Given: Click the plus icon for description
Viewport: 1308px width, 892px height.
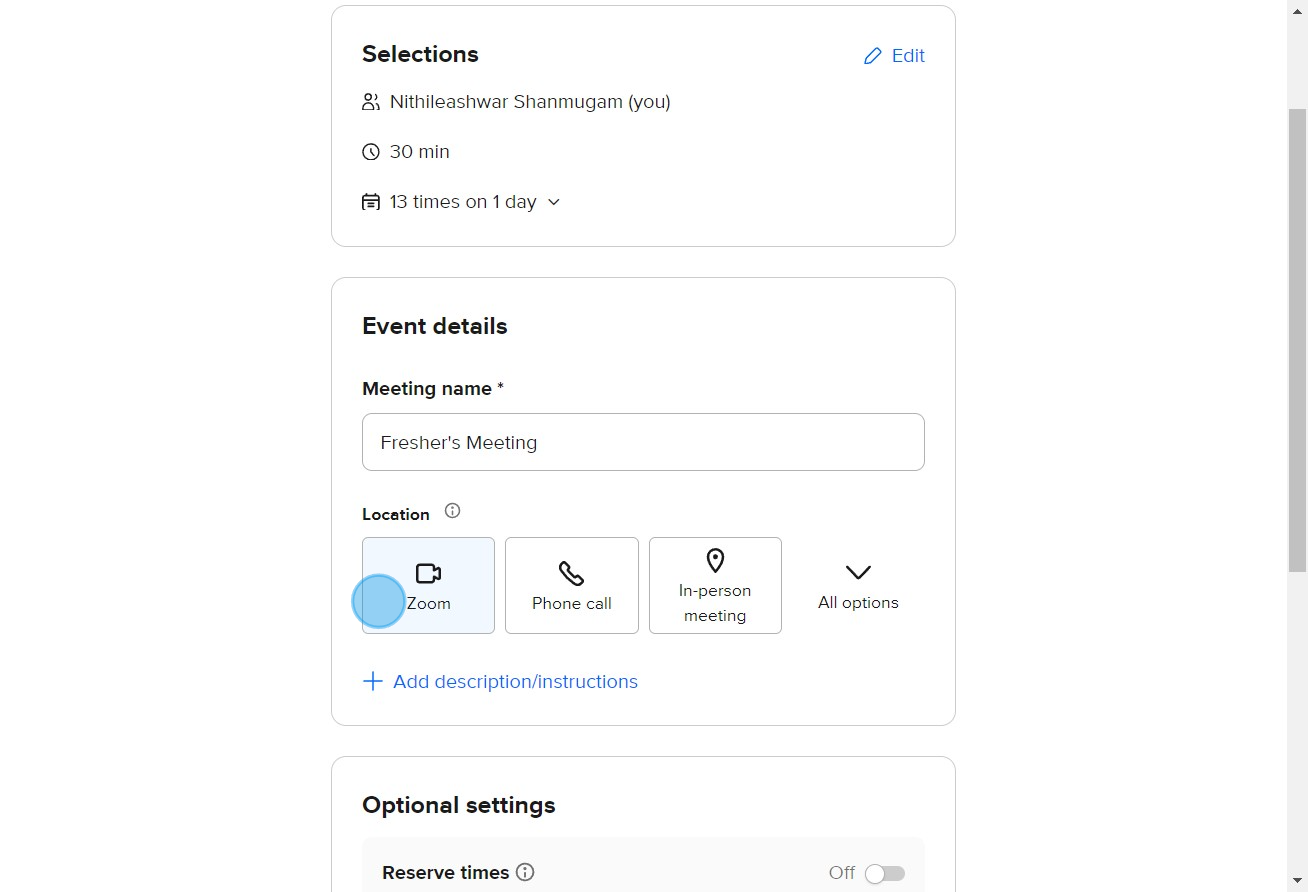Looking at the screenshot, I should tap(372, 682).
